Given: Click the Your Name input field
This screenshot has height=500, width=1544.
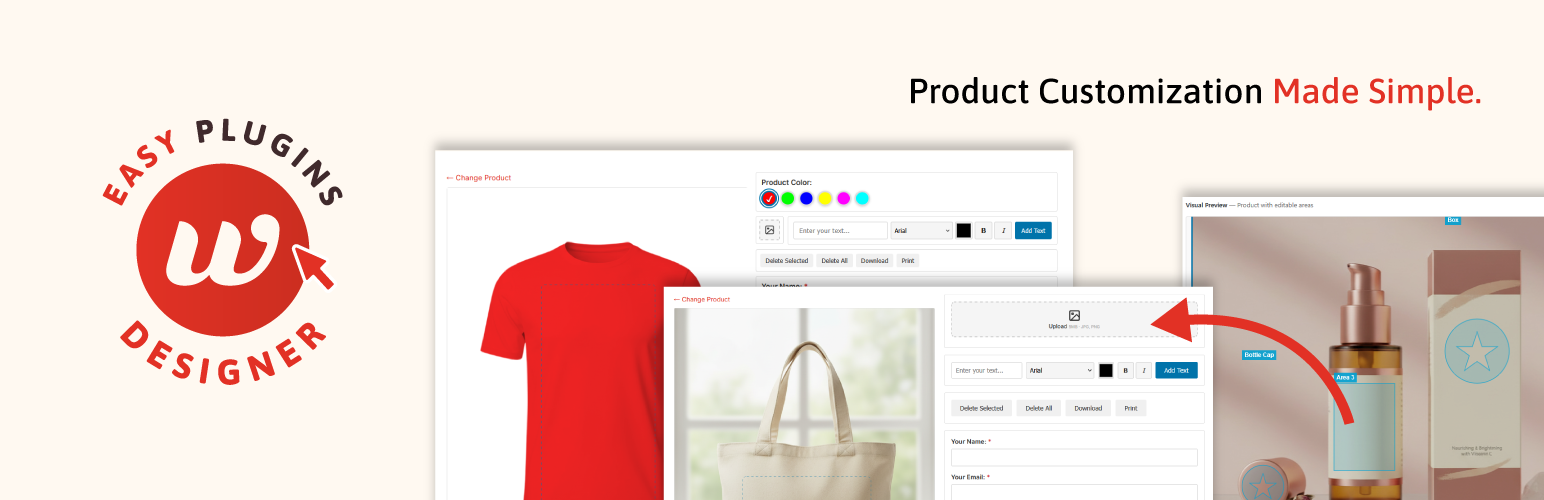Looking at the screenshot, I should tap(1074, 457).
